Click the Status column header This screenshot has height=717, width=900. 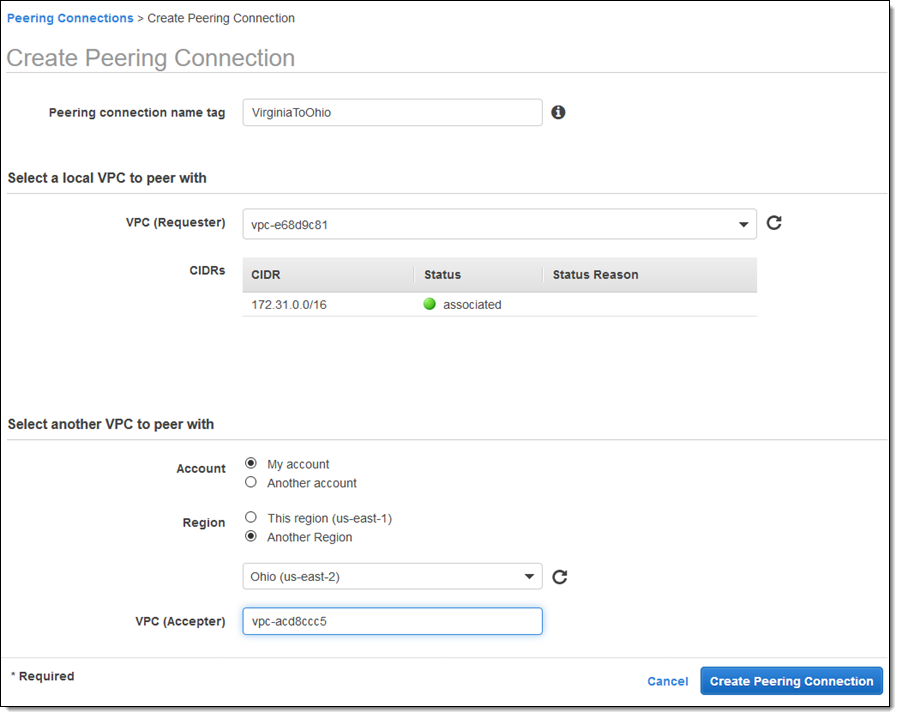tap(442, 275)
